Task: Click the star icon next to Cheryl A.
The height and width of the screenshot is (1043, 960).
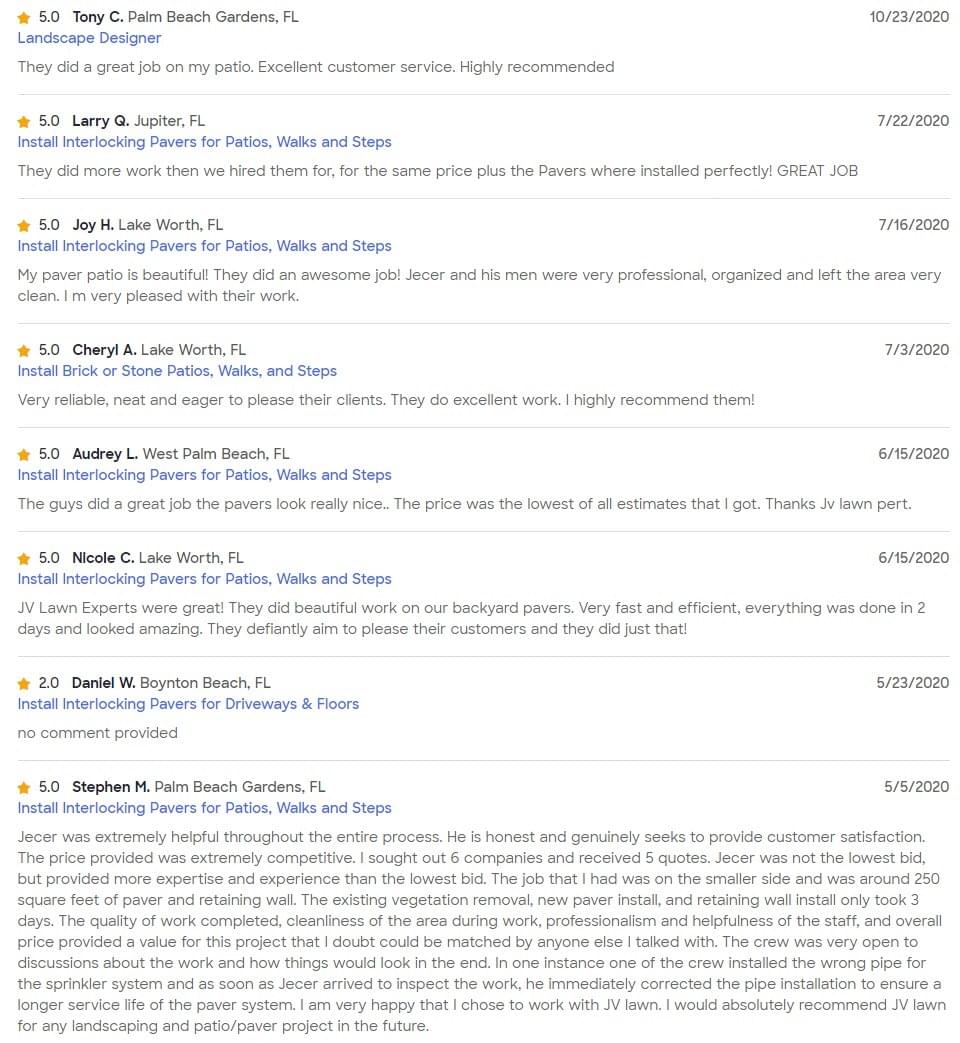Action: coord(24,351)
